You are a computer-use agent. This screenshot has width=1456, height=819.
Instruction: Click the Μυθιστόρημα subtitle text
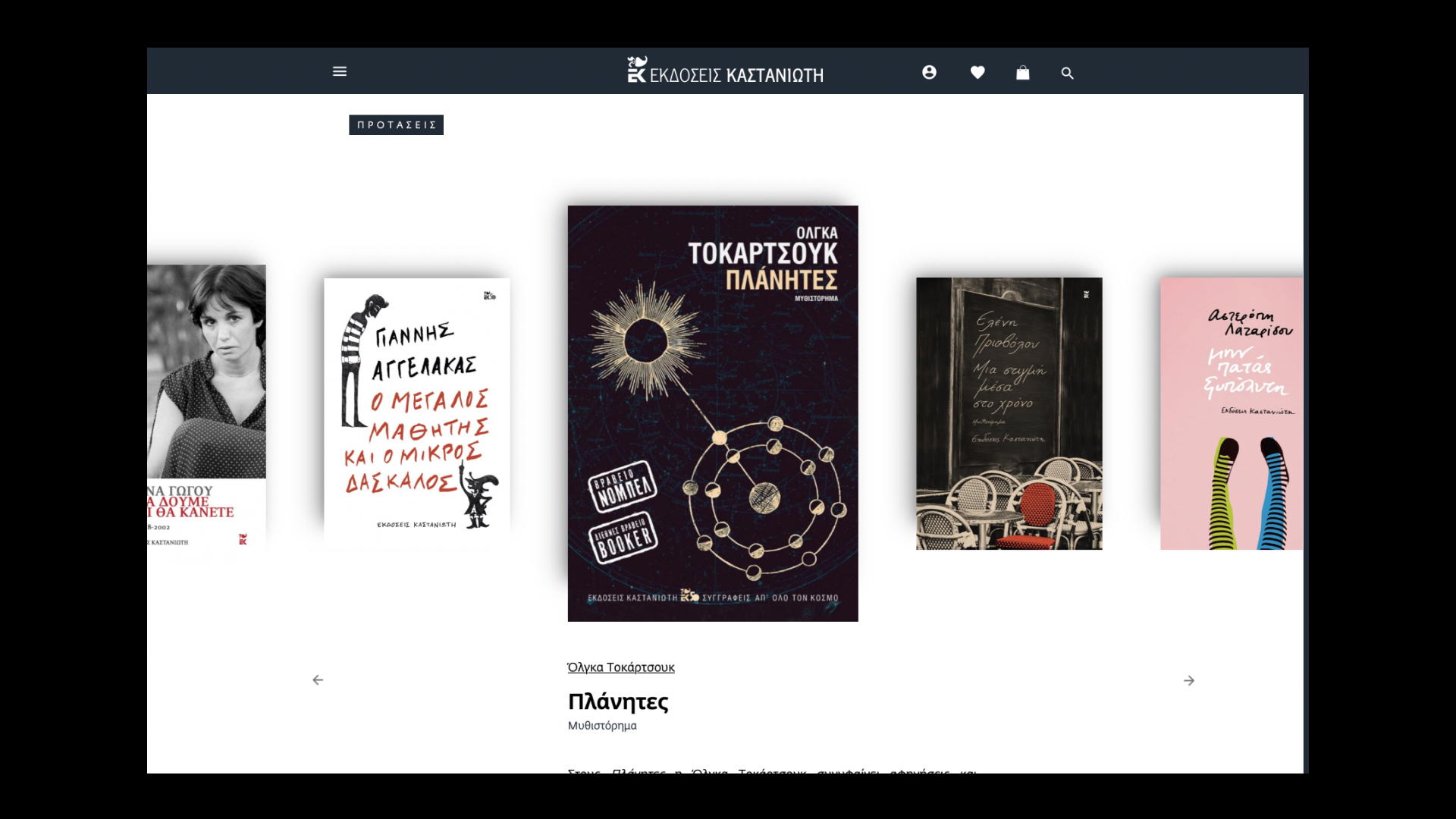click(x=602, y=726)
